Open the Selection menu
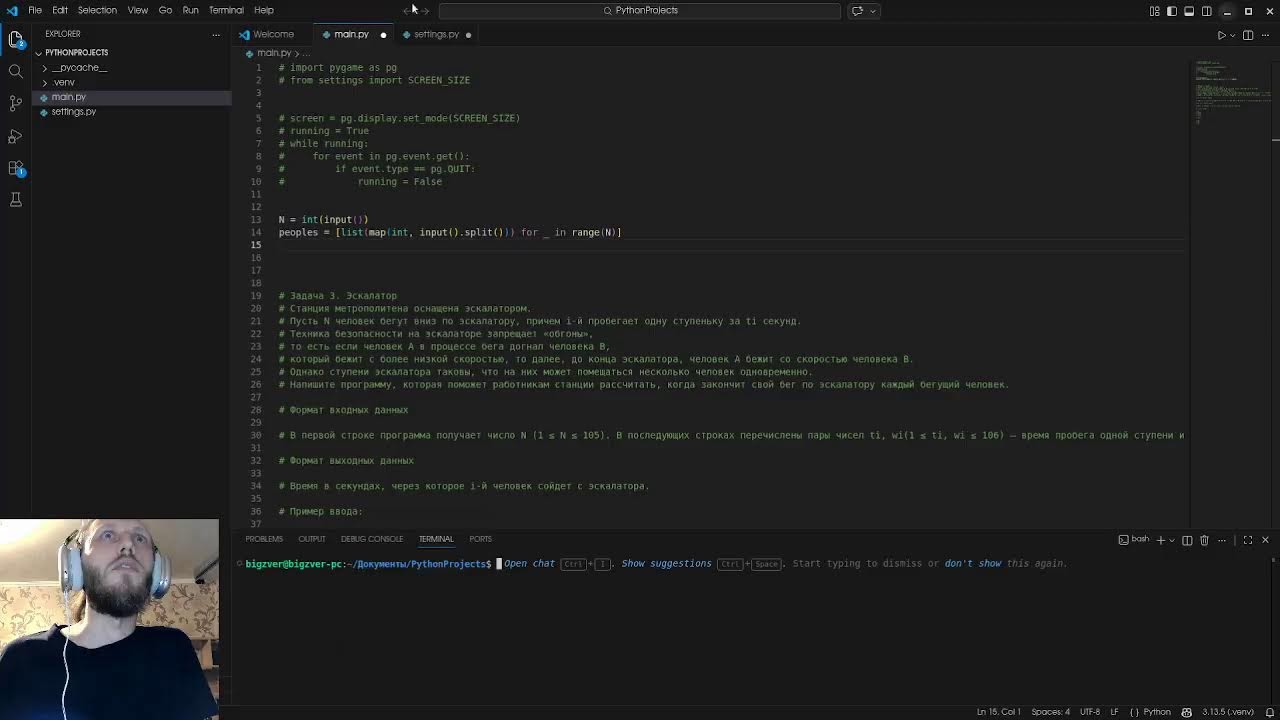This screenshot has height=720, width=1280. click(x=97, y=10)
